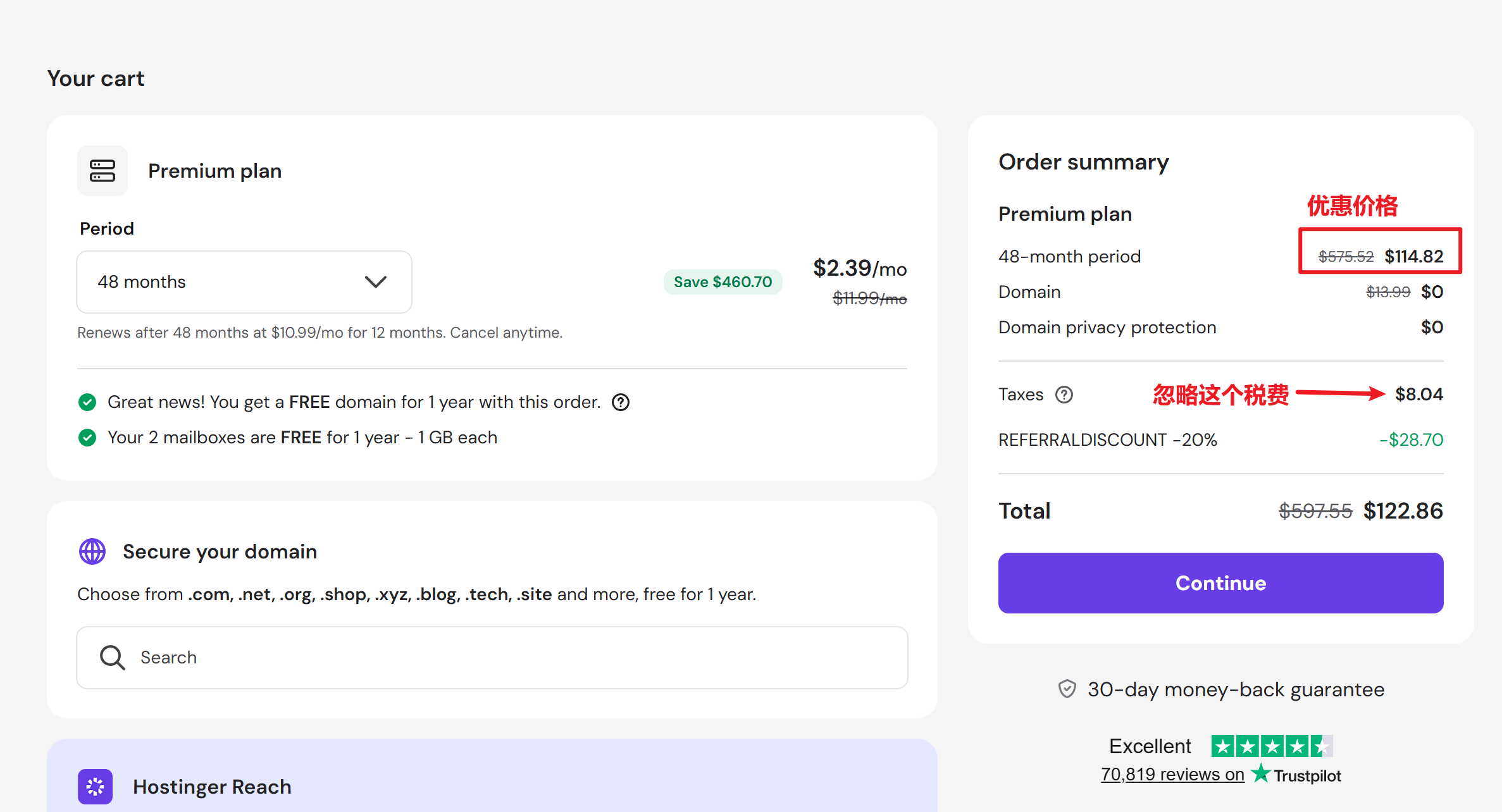The width and height of the screenshot is (1502, 812).
Task: Click the Total label in order summary
Action: [1024, 511]
